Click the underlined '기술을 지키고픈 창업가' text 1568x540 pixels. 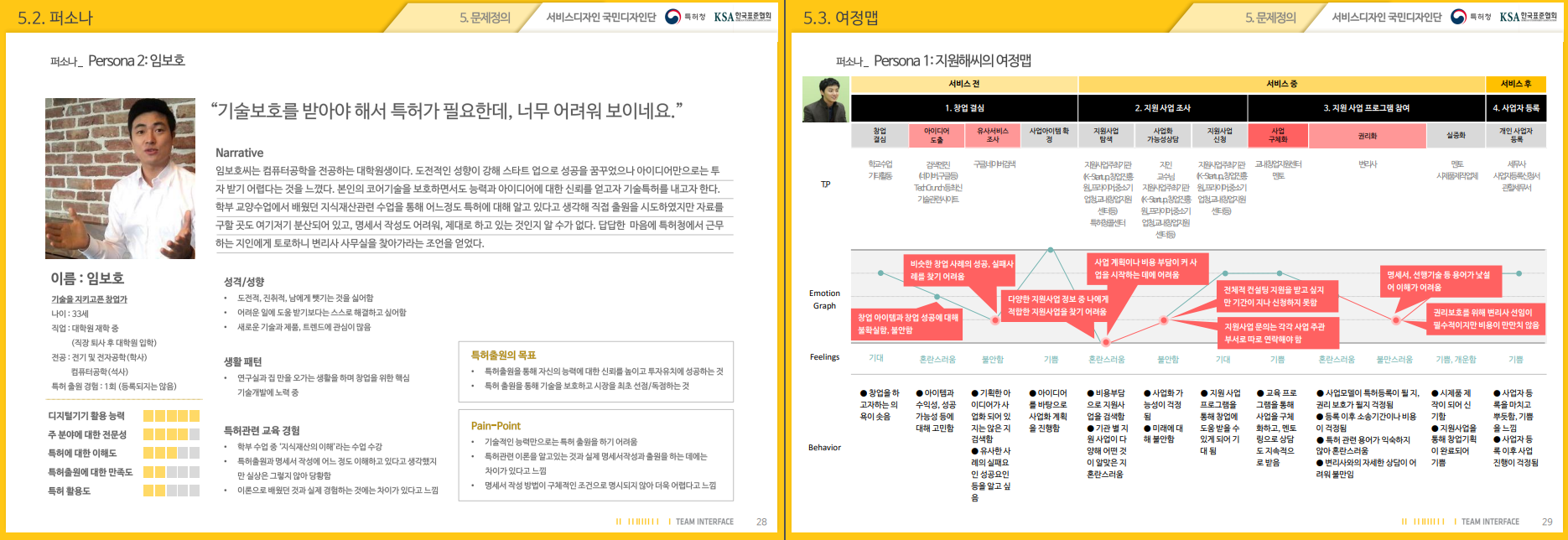coord(89,299)
